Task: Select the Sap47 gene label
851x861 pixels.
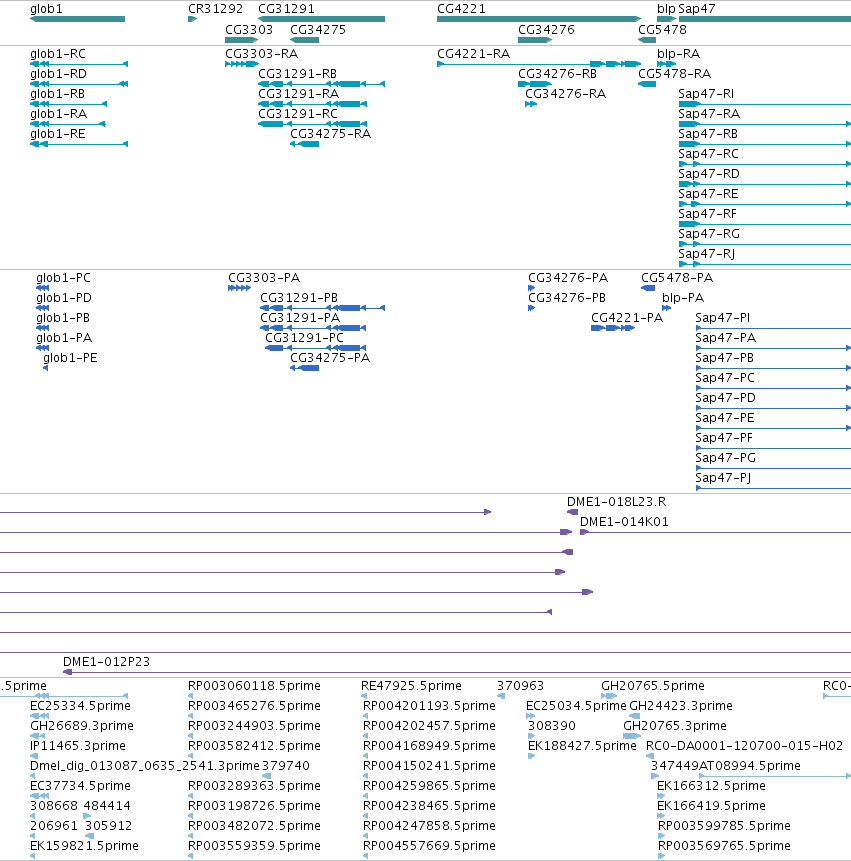Action: (x=697, y=9)
